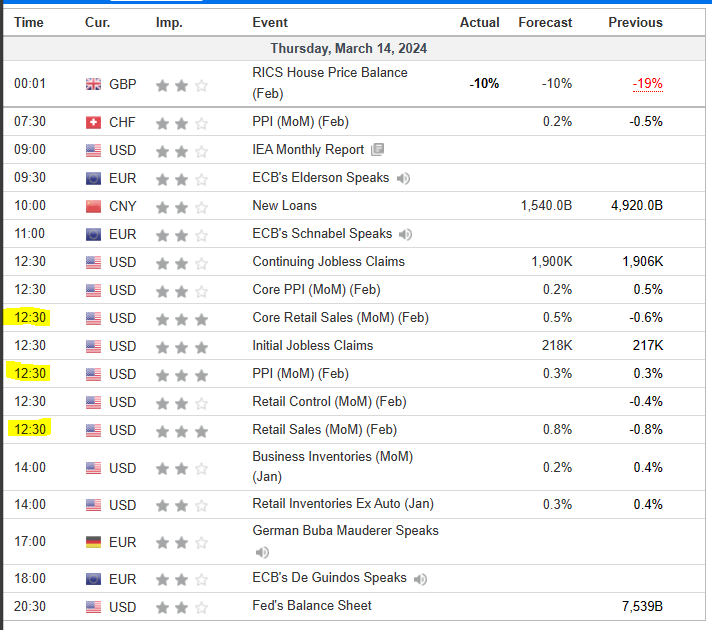Click the speaker icon under German Buba Mauderer Speaks
The image size is (712, 630).
262,552
